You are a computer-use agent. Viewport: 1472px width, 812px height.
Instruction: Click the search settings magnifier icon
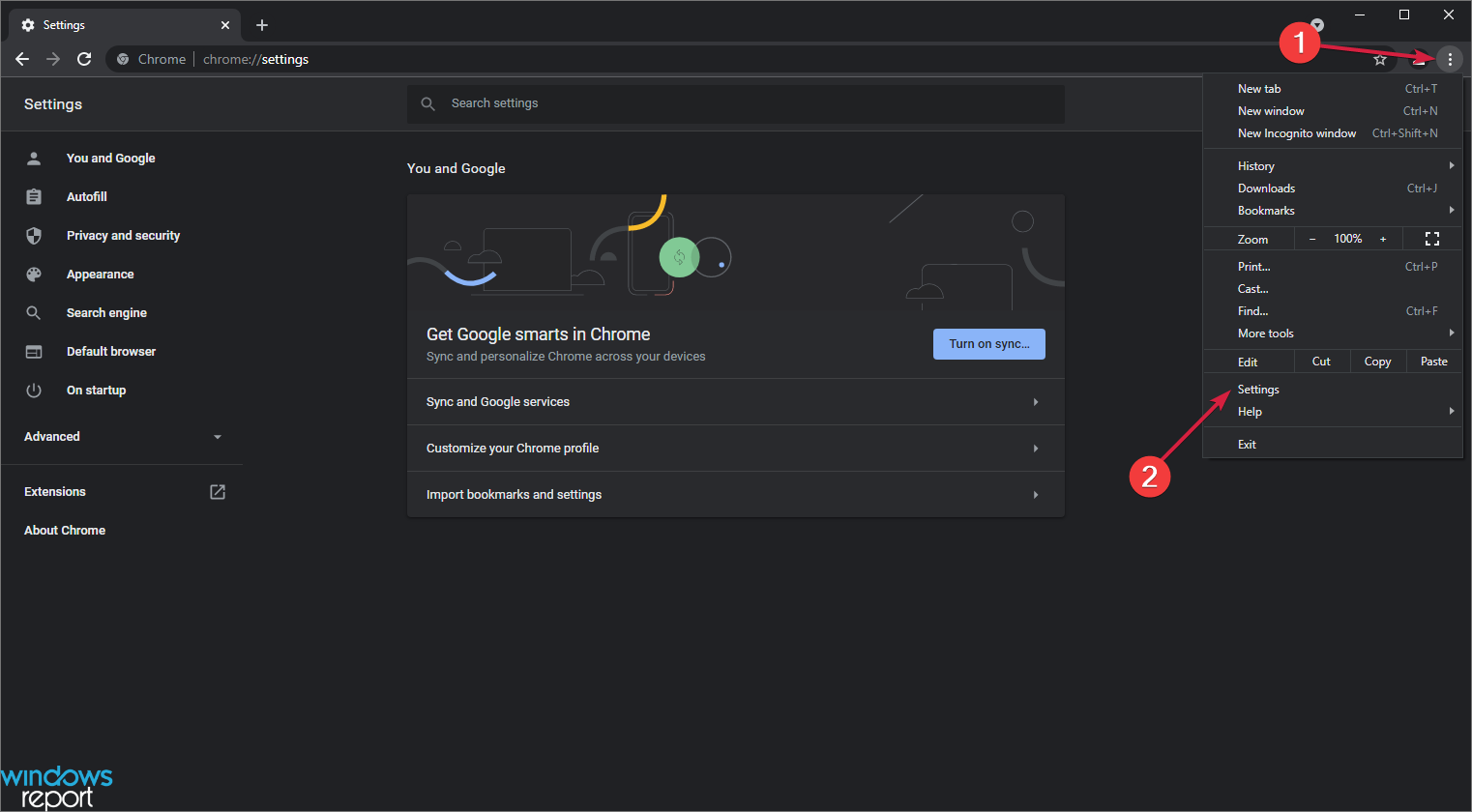coord(428,103)
